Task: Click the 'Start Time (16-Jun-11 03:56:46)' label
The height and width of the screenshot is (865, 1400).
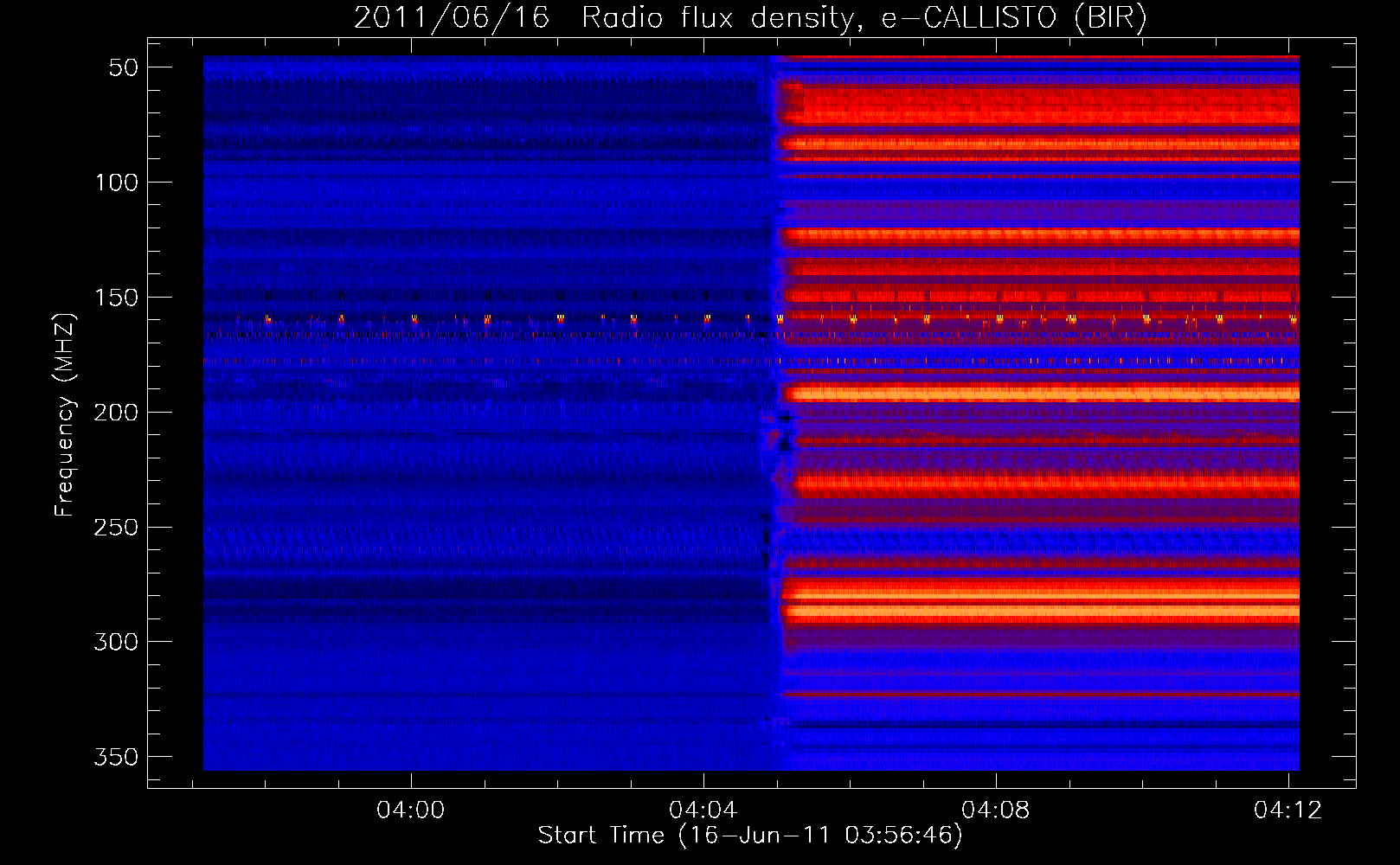Action: (x=750, y=836)
